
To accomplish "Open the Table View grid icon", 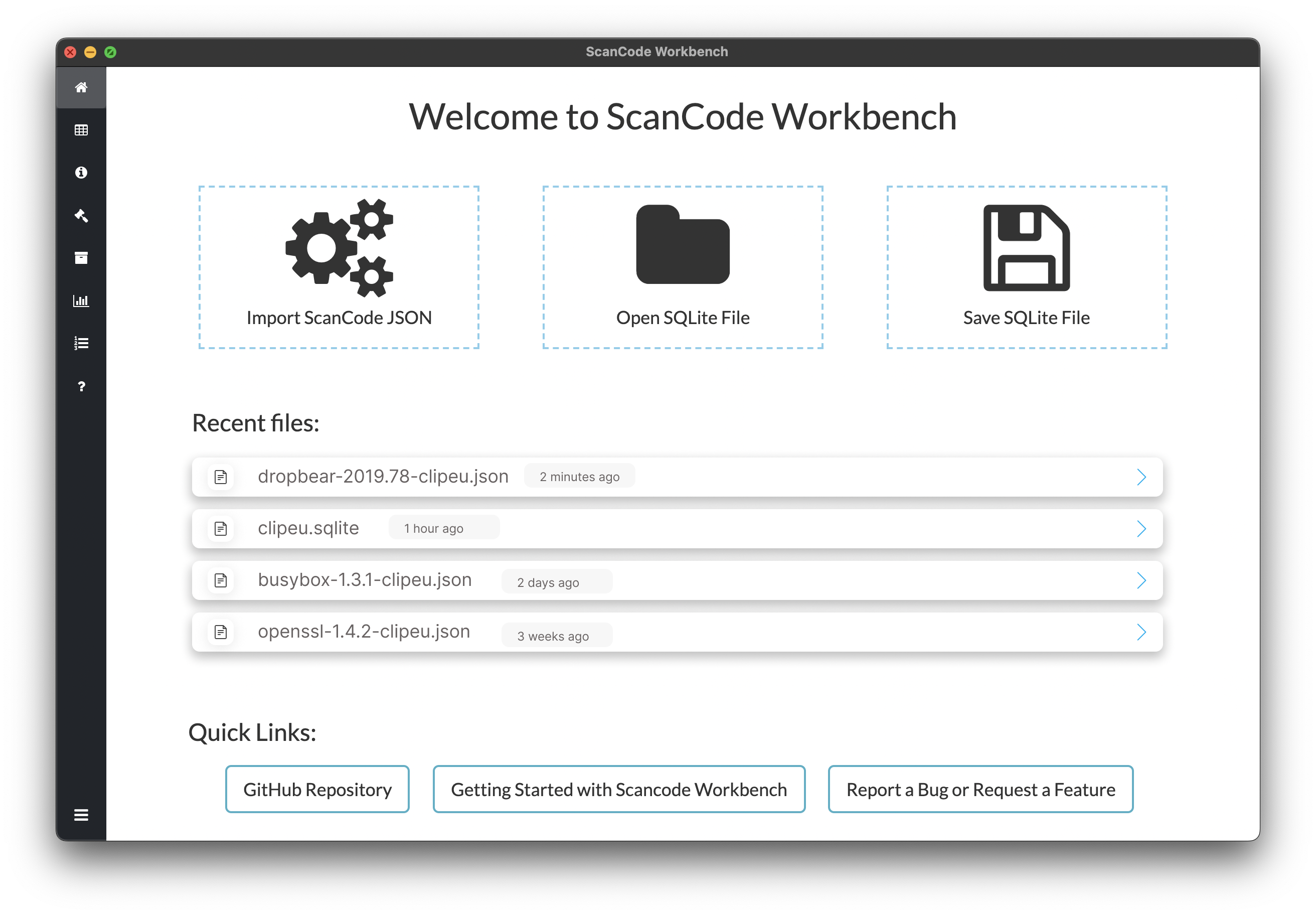I will (x=81, y=129).
